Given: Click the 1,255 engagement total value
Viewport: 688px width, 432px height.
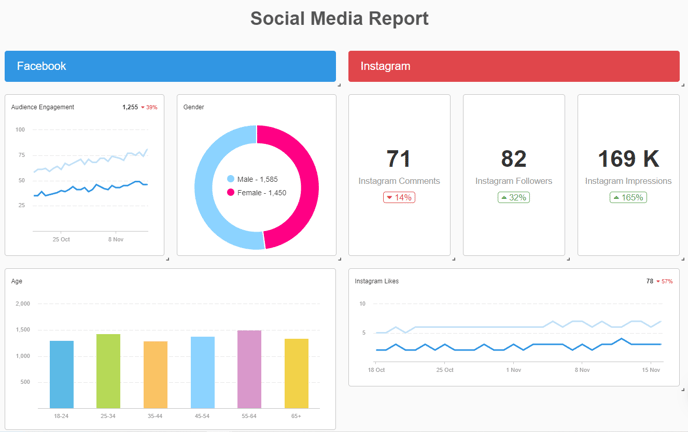Looking at the screenshot, I should click(x=130, y=107).
